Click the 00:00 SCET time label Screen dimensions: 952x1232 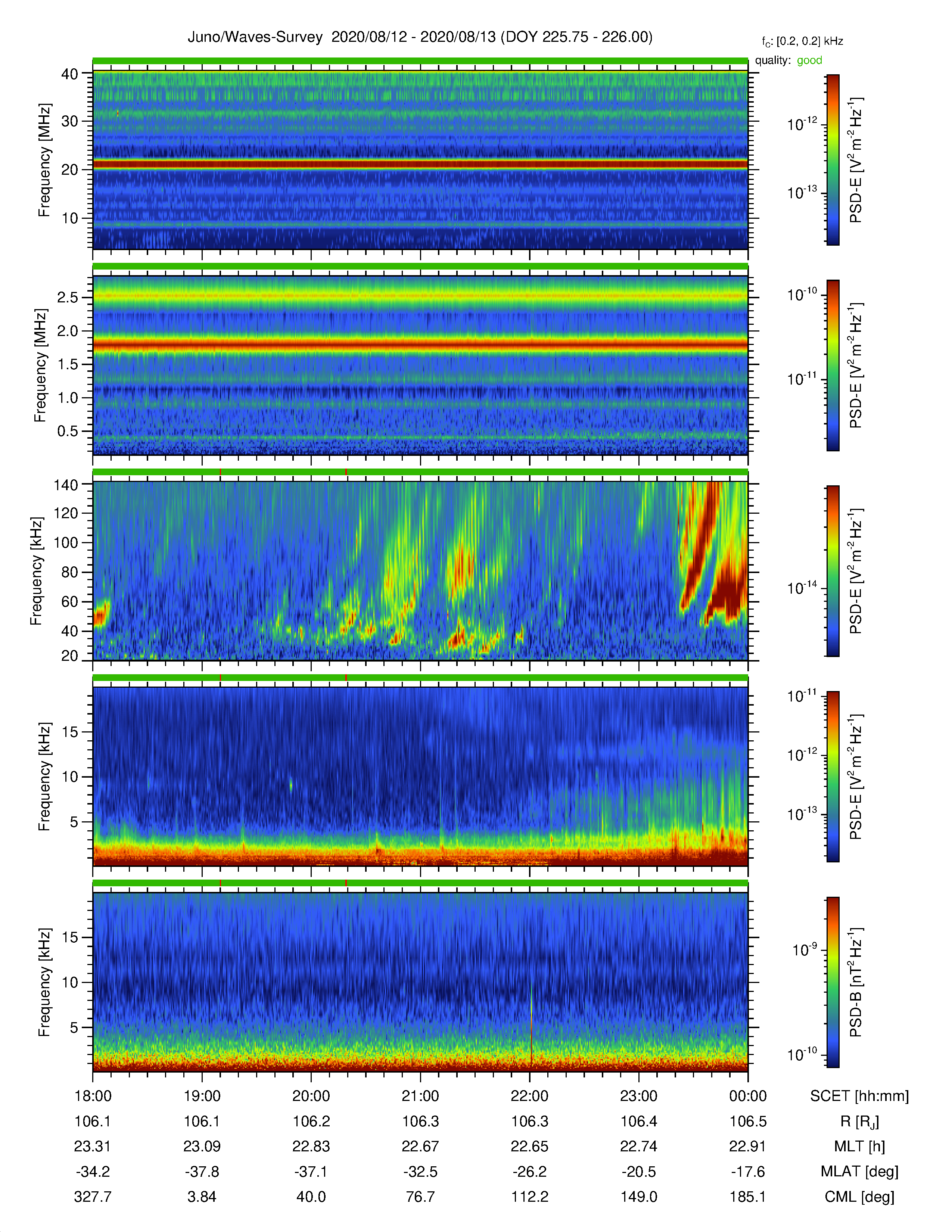(748, 1096)
